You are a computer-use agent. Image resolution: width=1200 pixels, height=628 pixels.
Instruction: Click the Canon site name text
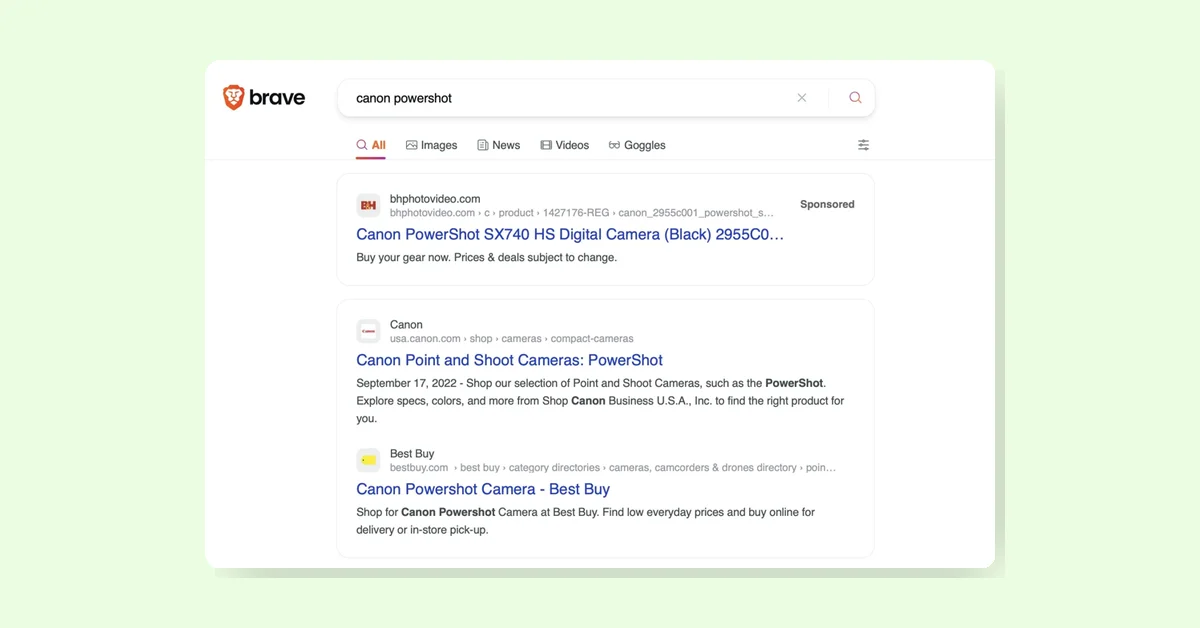pyautogui.click(x=406, y=325)
